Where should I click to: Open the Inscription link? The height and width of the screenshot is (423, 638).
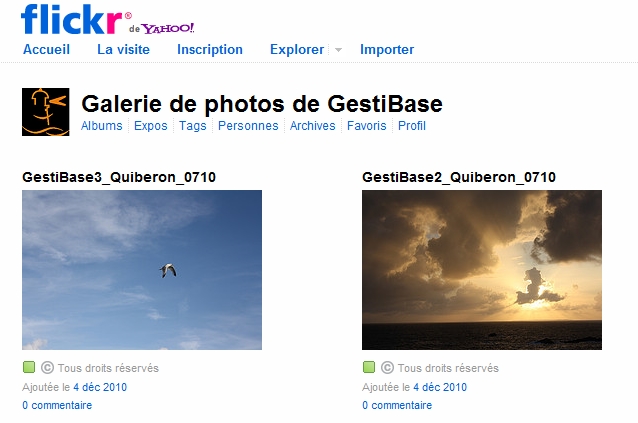210,50
